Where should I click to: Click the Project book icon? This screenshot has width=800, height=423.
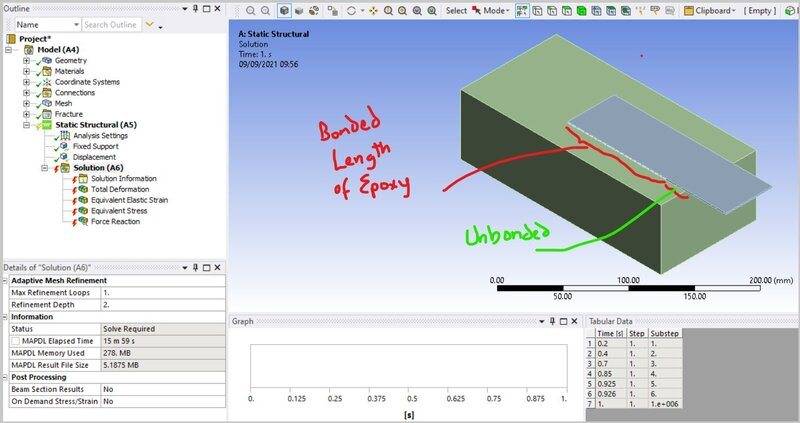tap(11, 39)
